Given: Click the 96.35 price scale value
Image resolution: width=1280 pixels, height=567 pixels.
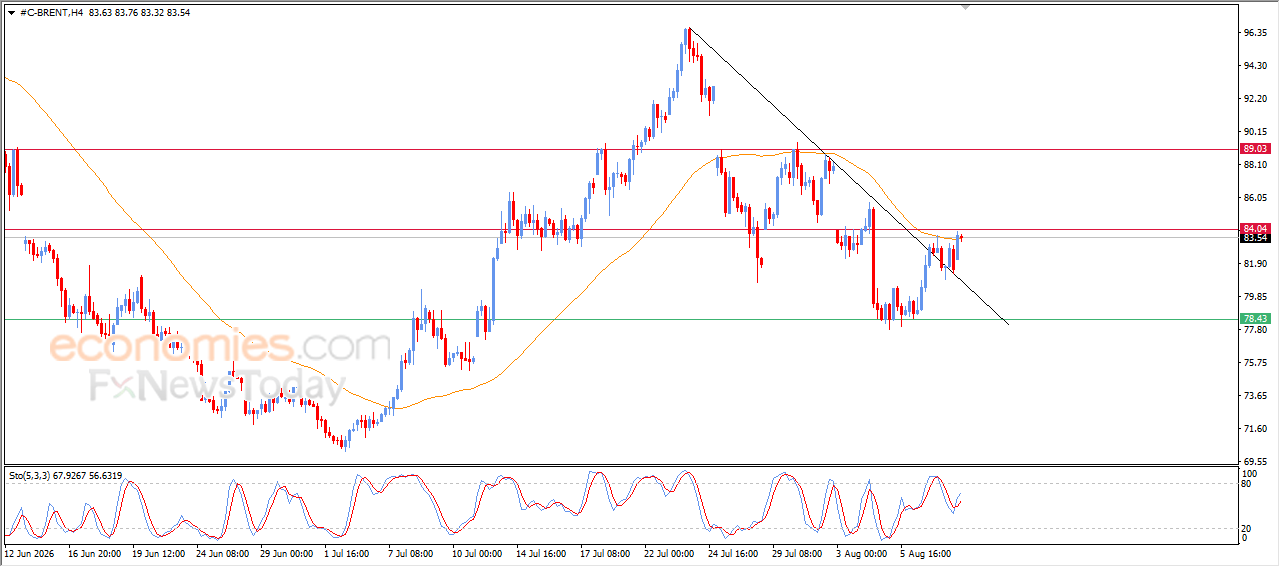Looking at the screenshot, I should click(1256, 33).
